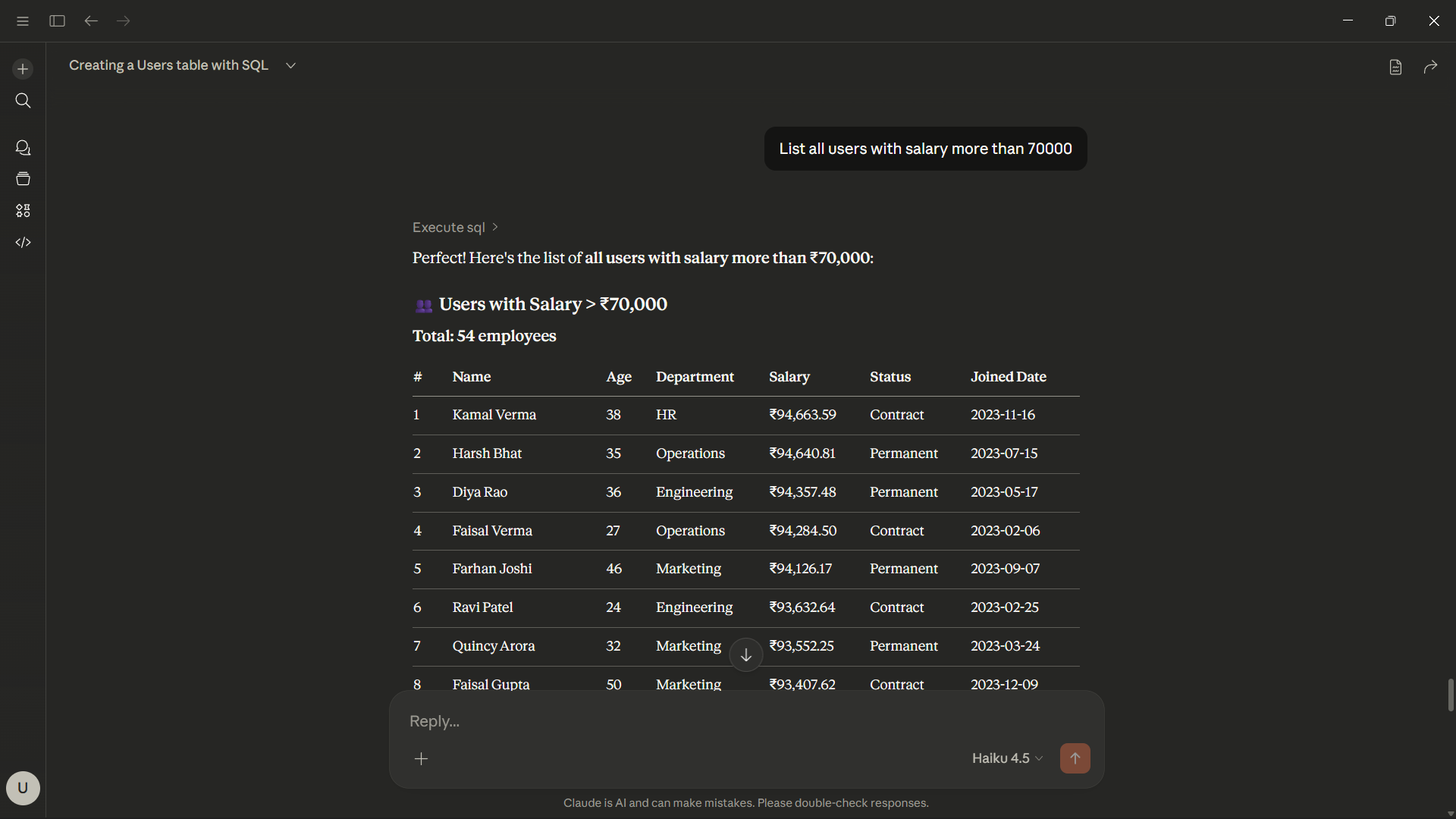Open the chat title dropdown
The image size is (1456, 819).
click(290, 65)
